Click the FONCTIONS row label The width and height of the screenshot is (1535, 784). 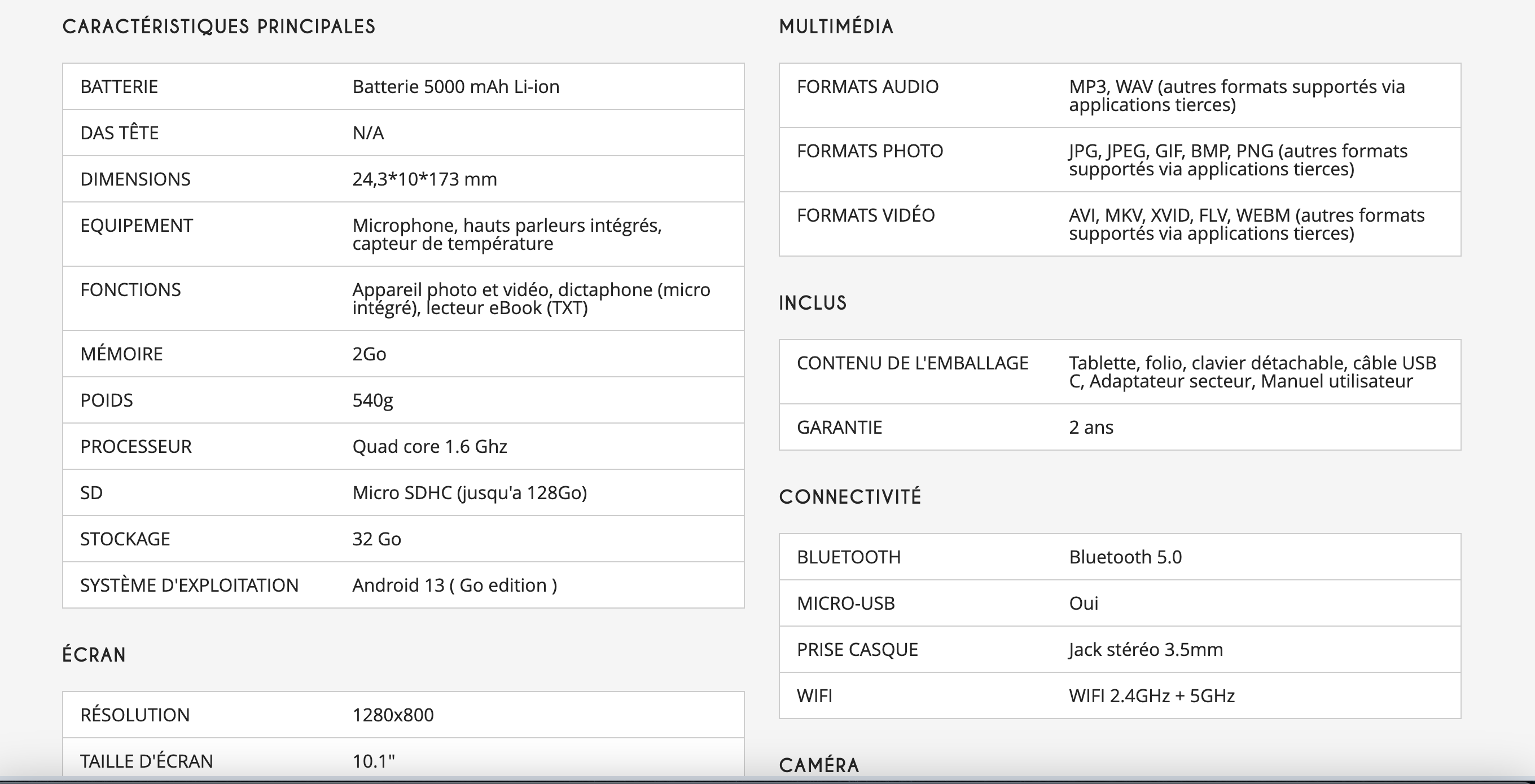point(130,289)
